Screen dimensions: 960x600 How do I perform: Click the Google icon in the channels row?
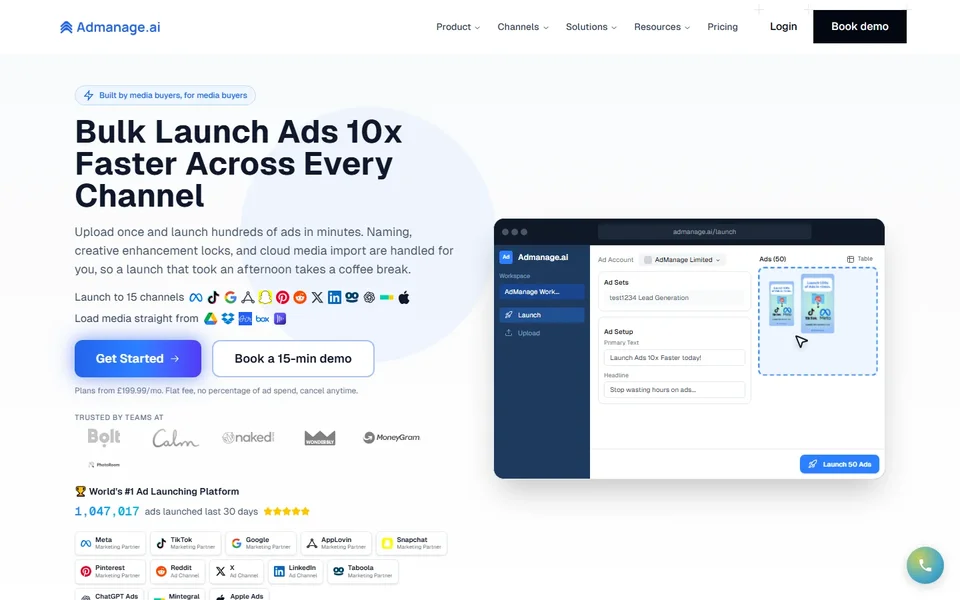tap(230, 298)
